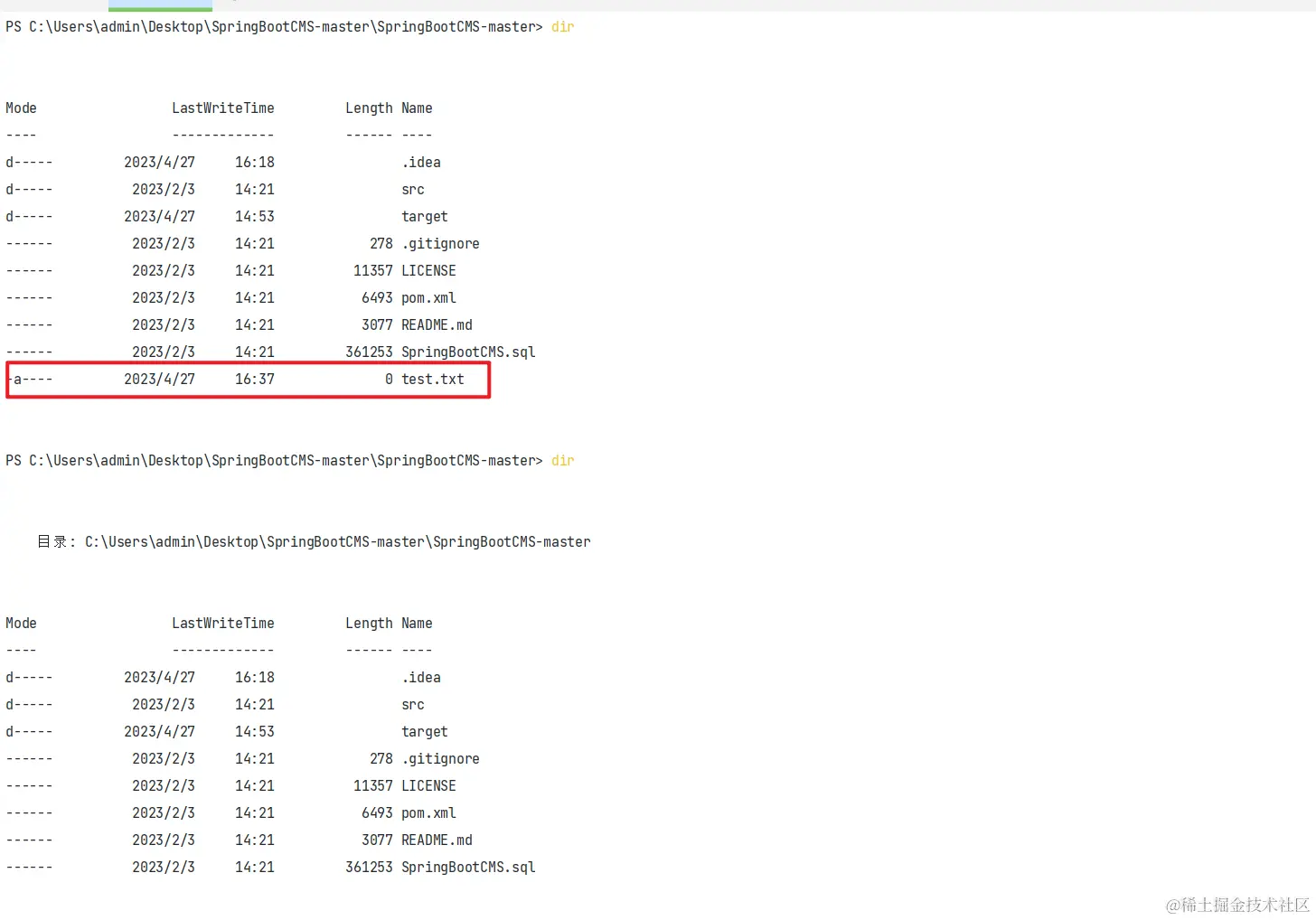Screen dimensions: 1316x920
Task: Click the 目录 path line
Action: [x=314, y=542]
